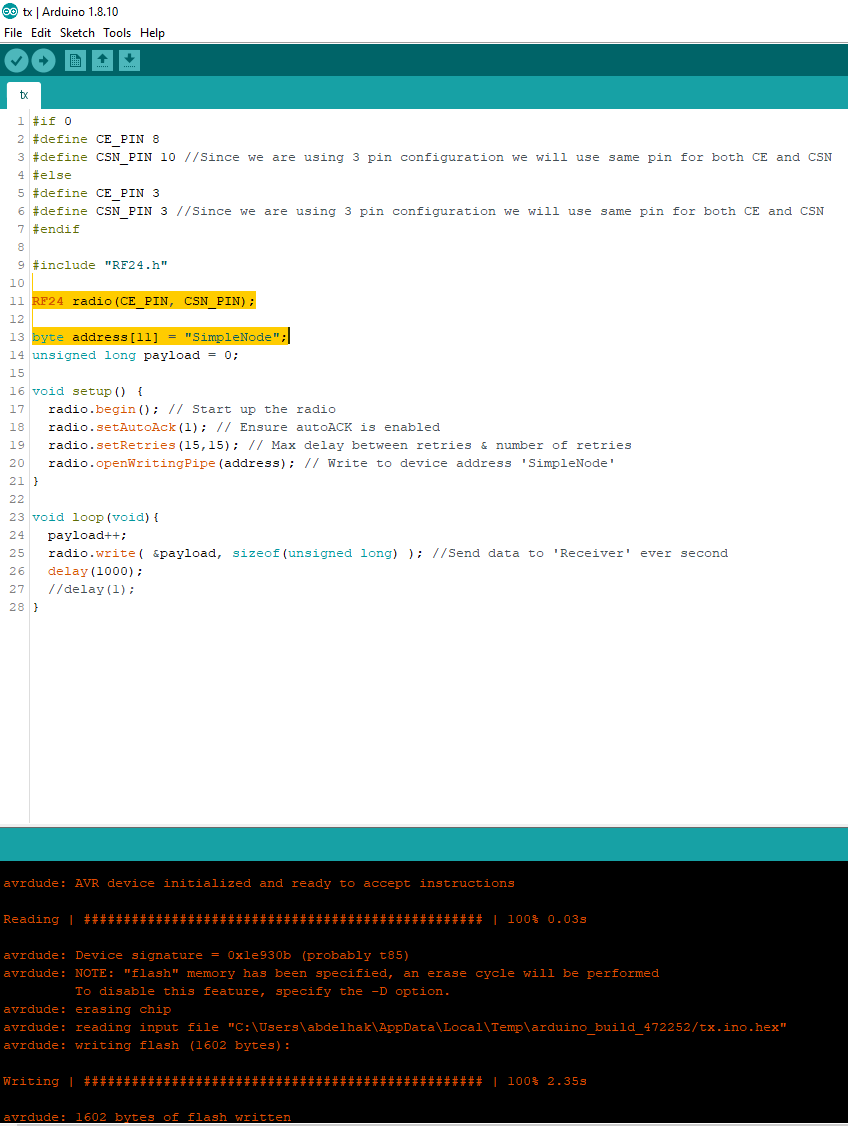Select the tx sketch tab
Viewport: 848px width, 1126px height.
pos(24,95)
